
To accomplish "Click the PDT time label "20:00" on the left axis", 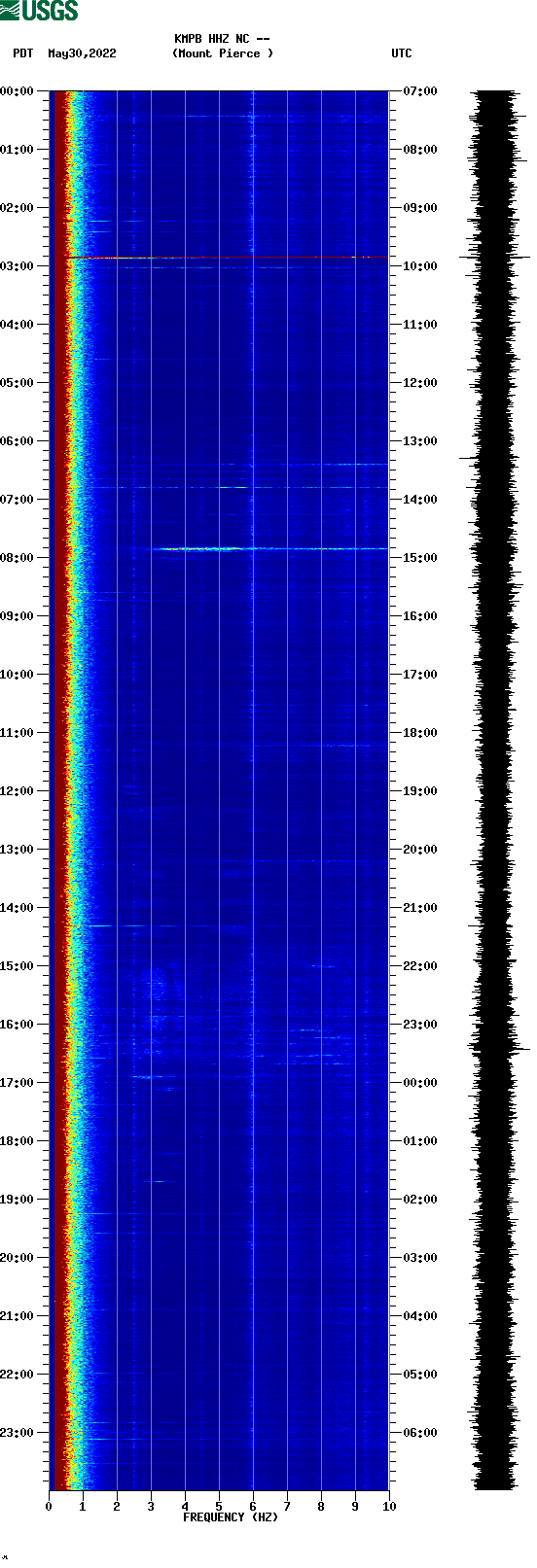I will coord(18,1258).
